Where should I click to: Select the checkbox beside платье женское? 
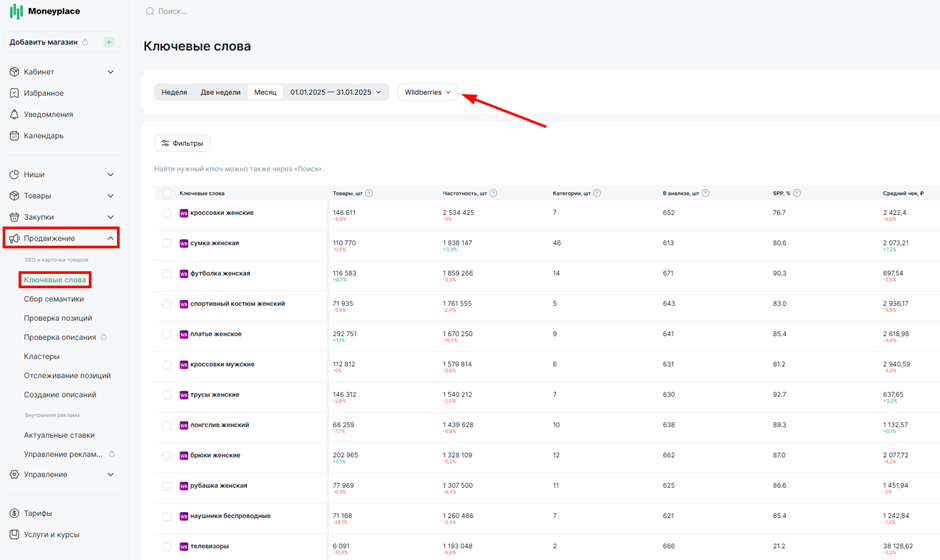(167, 334)
